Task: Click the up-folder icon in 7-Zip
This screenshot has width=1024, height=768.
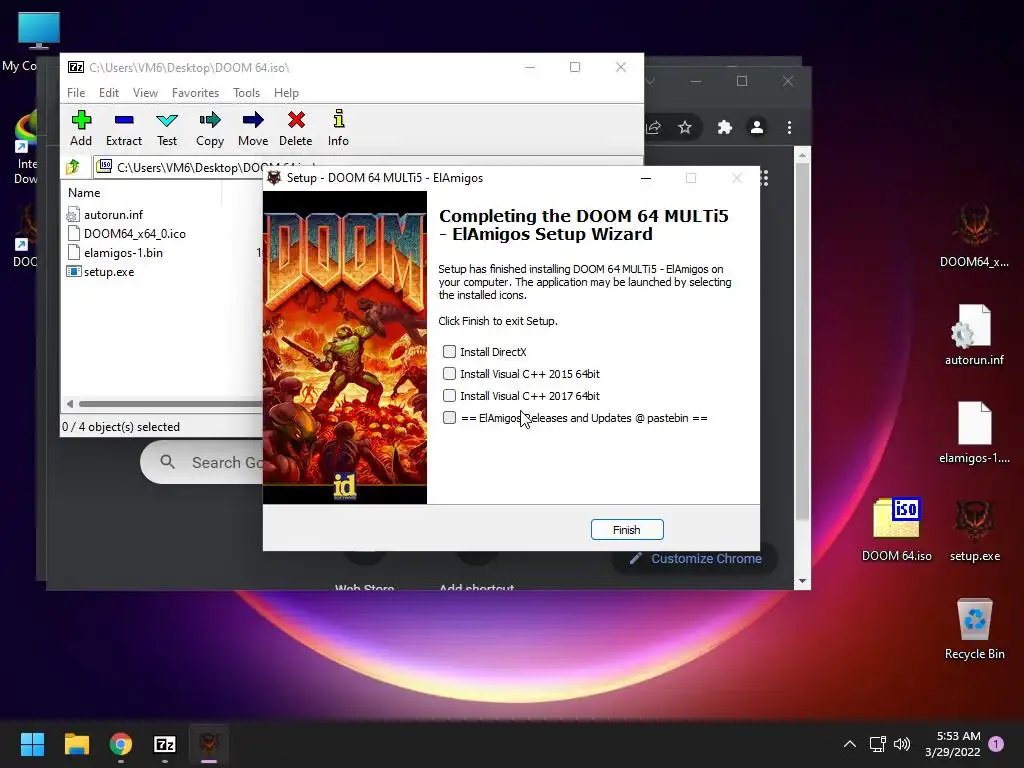Action: pos(72,167)
